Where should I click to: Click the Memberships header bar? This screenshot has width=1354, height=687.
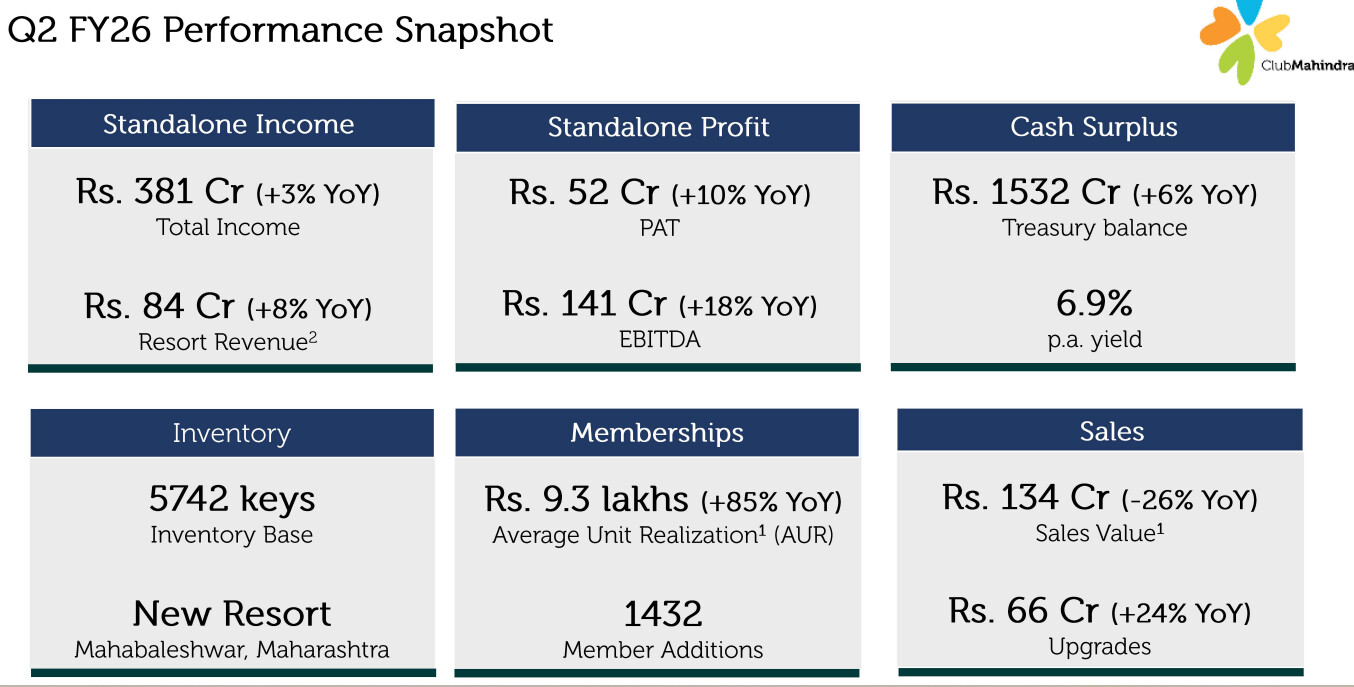(657, 432)
